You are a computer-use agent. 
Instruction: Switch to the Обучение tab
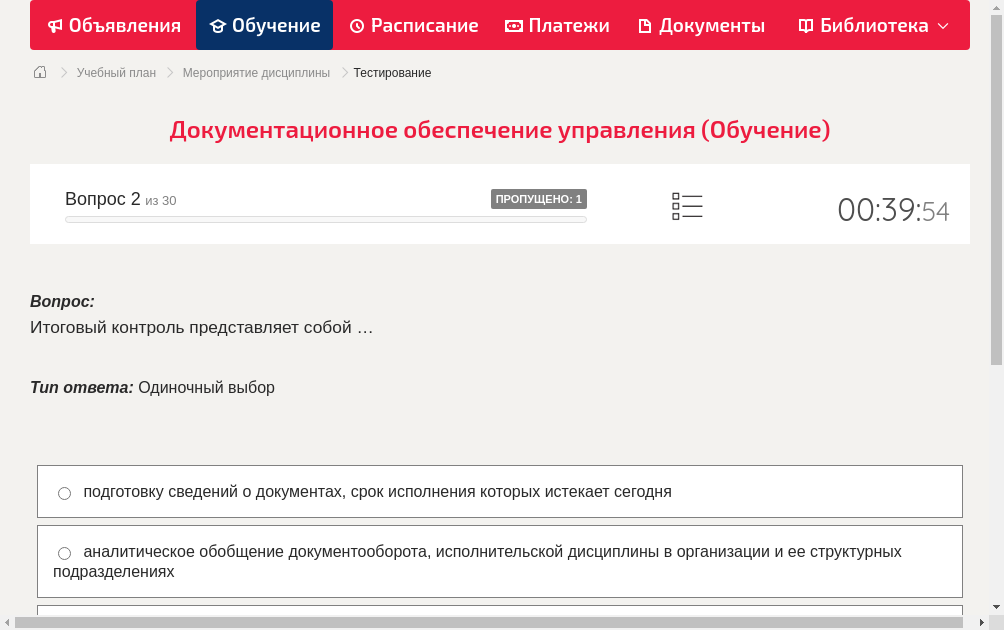click(x=264, y=25)
